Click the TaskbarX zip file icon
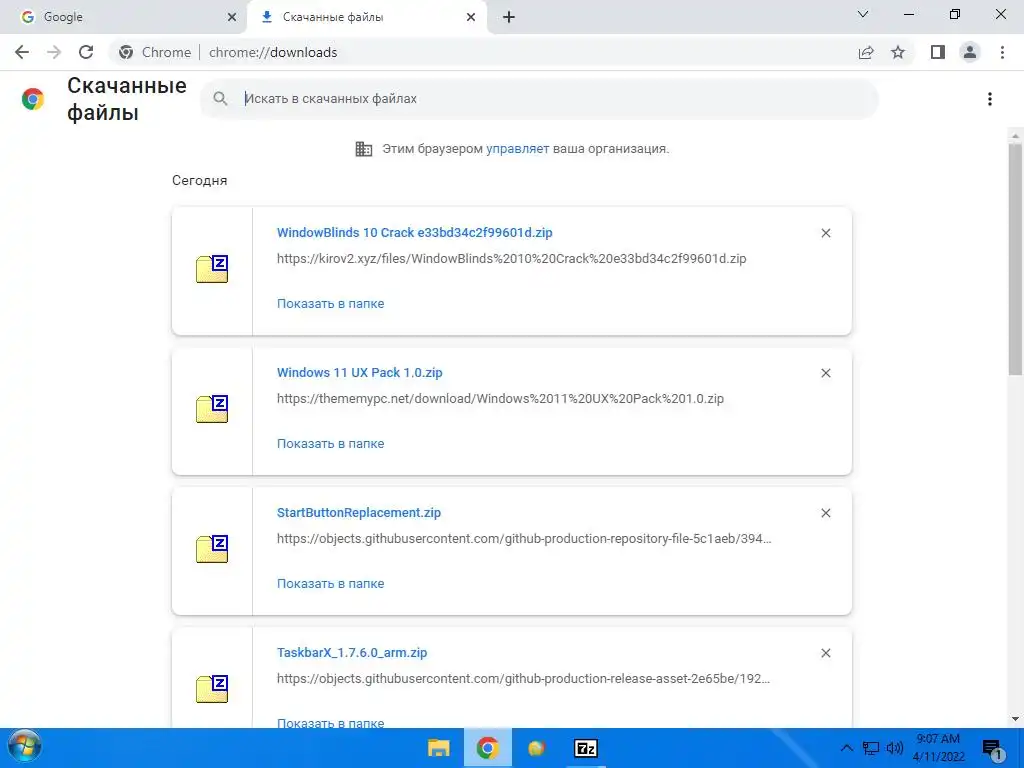This screenshot has height=768, width=1024. point(212,689)
